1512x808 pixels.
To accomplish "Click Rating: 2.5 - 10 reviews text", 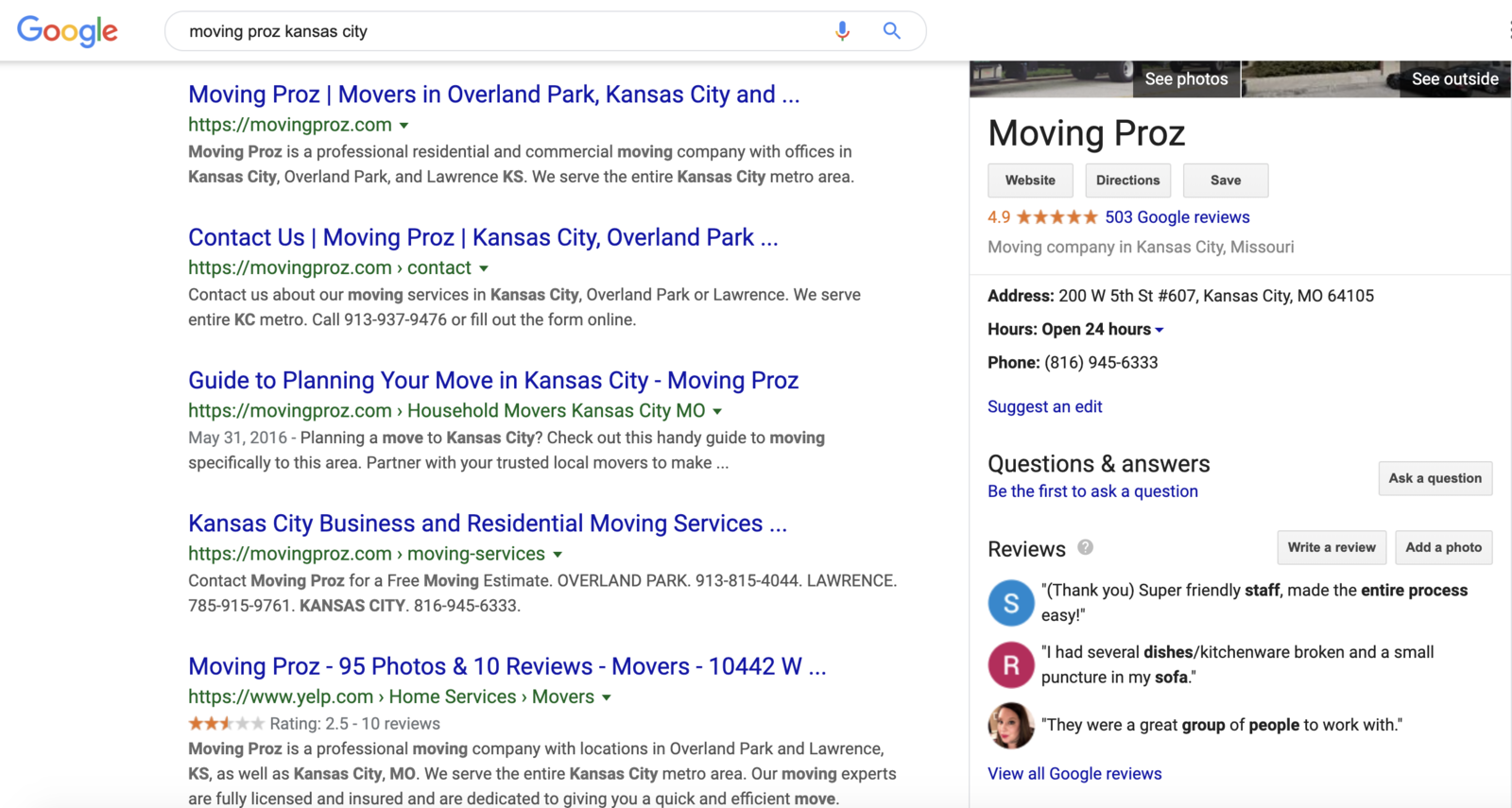I will click(x=354, y=724).
